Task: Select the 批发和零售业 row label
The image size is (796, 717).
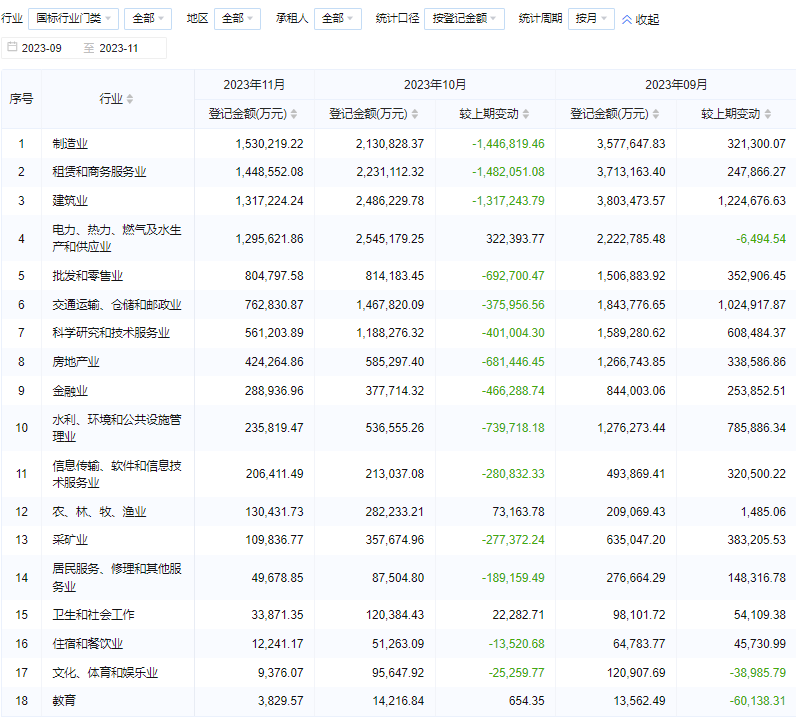Action: pos(87,276)
